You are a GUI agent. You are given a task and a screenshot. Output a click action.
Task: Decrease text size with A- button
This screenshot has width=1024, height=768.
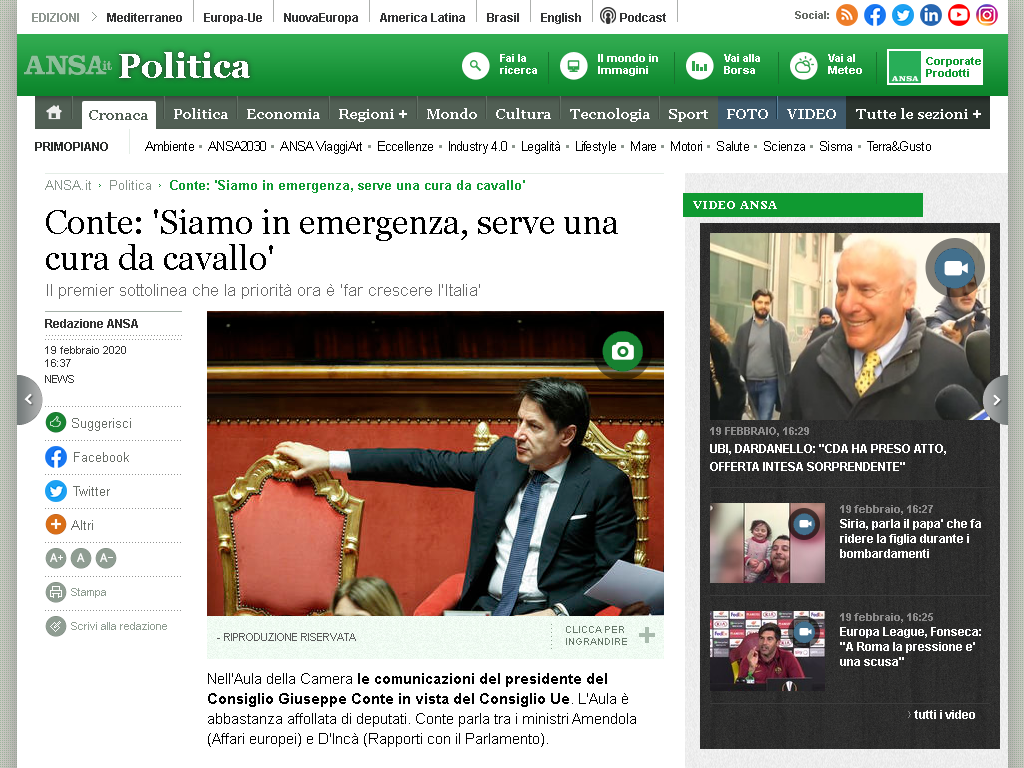pos(106,558)
